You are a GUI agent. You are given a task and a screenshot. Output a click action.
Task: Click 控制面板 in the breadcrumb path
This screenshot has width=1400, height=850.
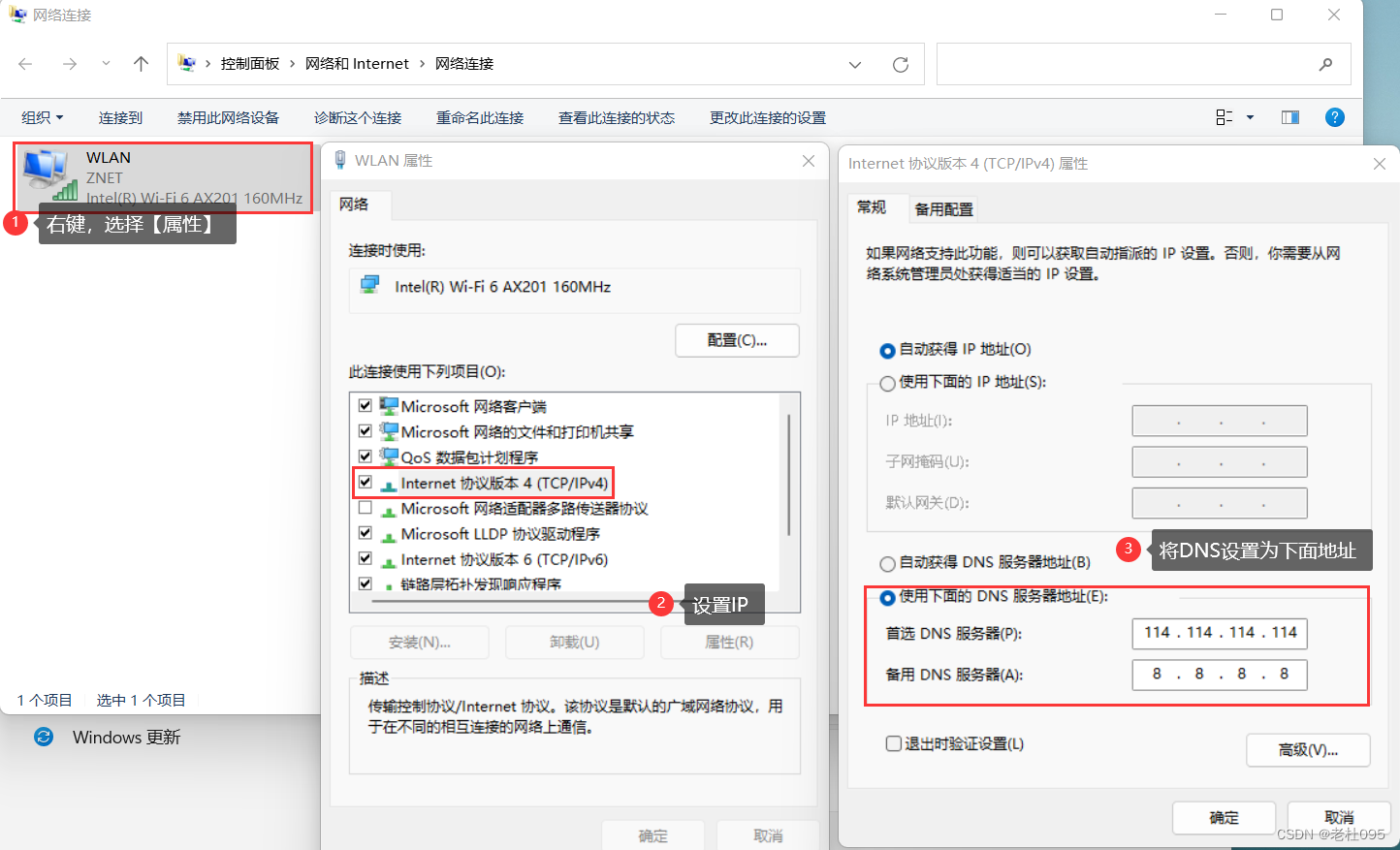coord(250,64)
